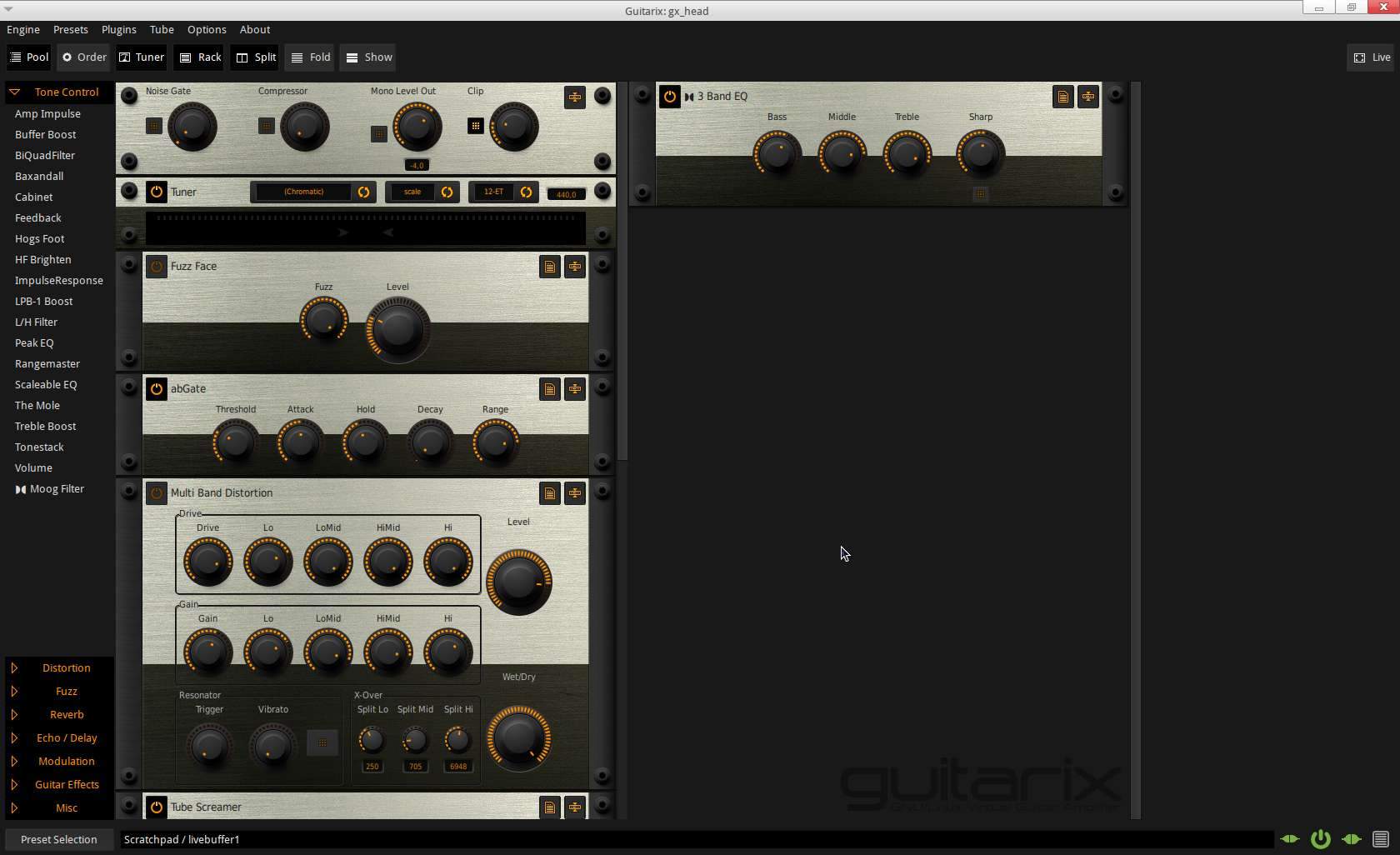Viewport: 1400px width, 855px height.
Task: Toggle the abGate power switch
Action: (156, 389)
